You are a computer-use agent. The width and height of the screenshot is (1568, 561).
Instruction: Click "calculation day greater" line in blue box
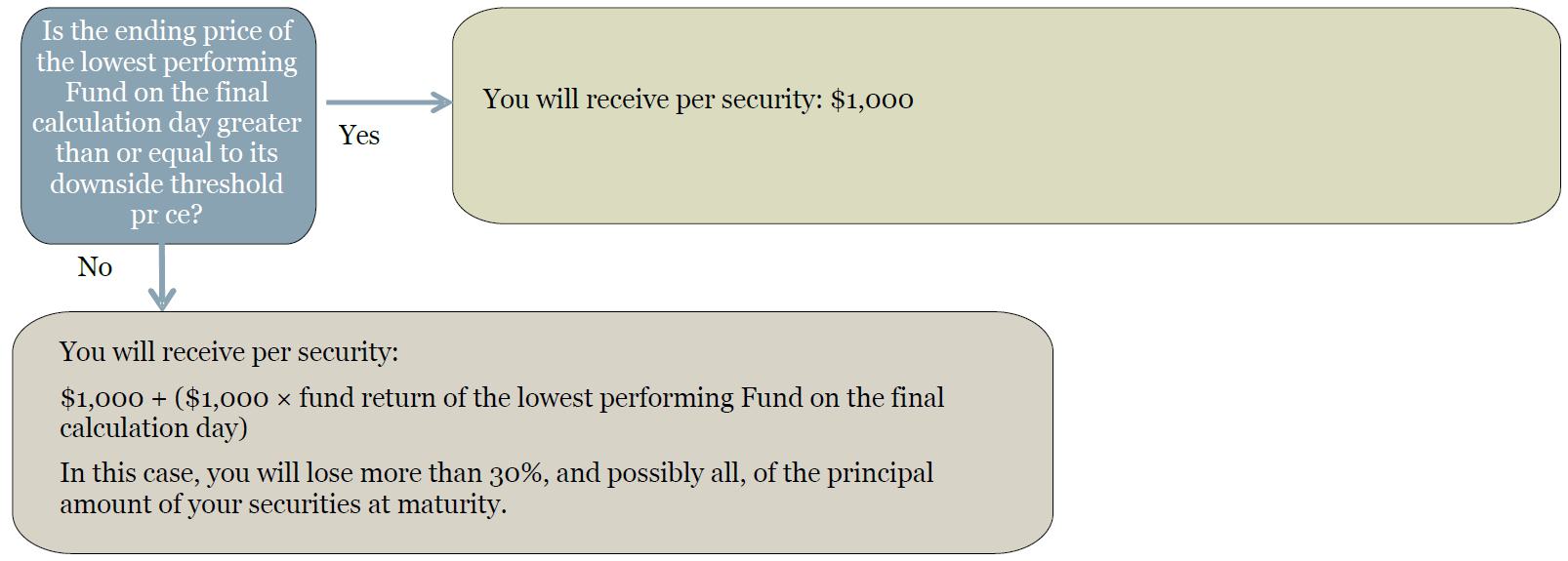[167, 123]
